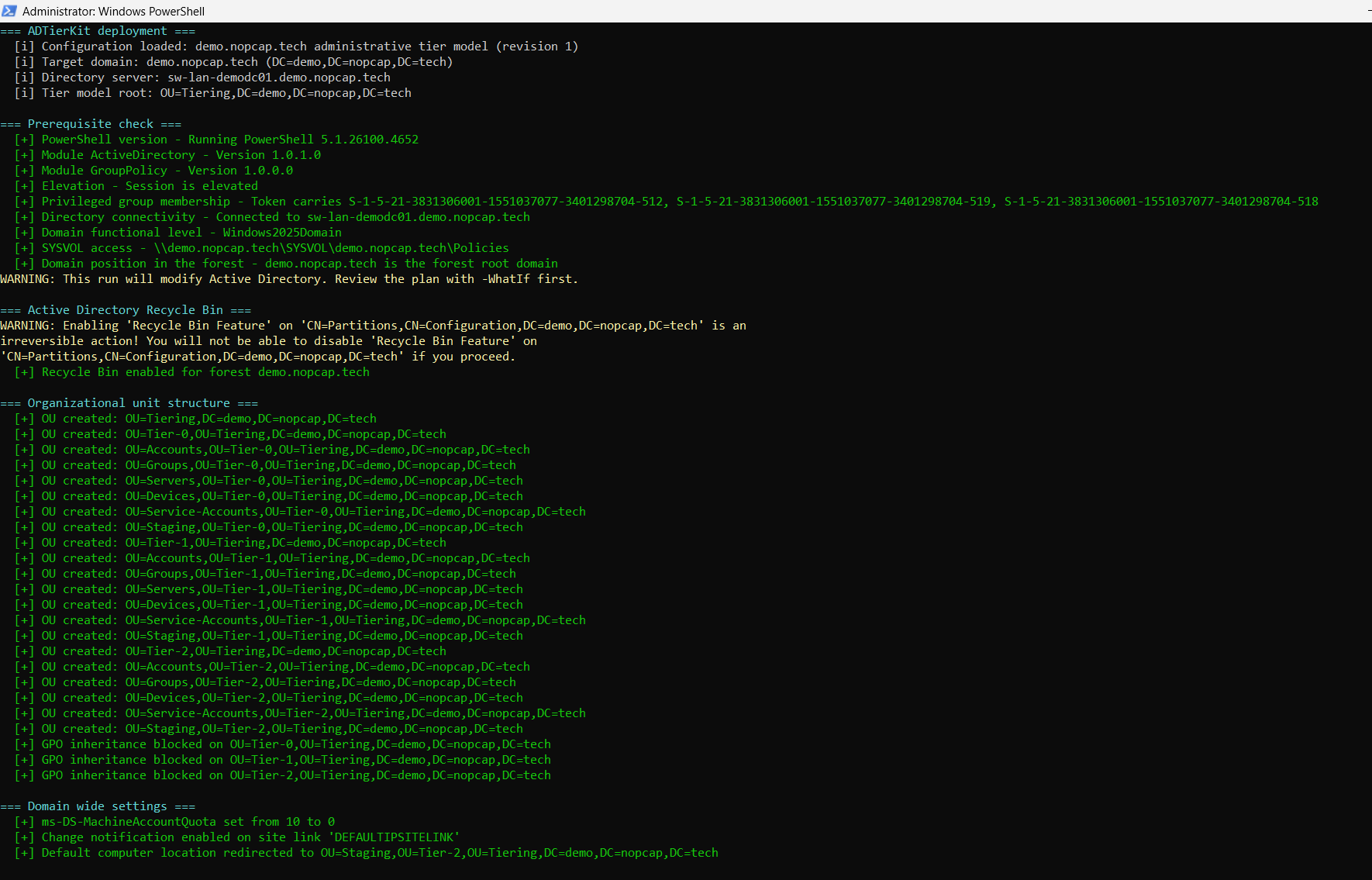Click the 'ms-DS-MachineAccountQuota set from 10 to 0' line
The height and width of the screenshot is (880, 1372).
coord(174,822)
